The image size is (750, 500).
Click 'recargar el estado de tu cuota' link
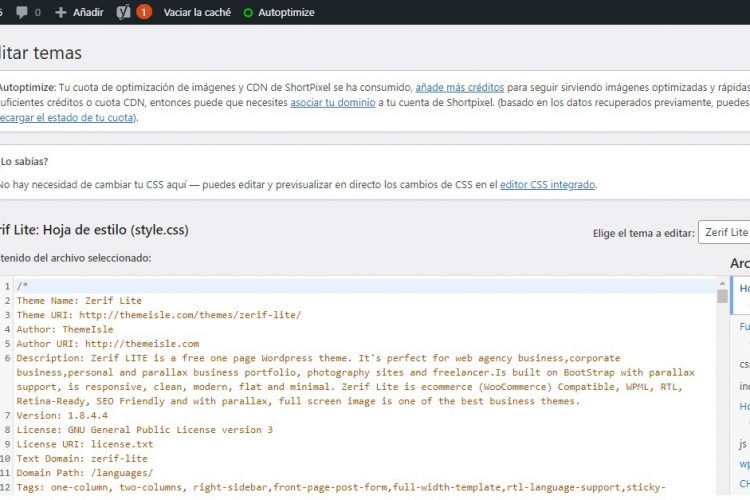[x=66, y=118]
